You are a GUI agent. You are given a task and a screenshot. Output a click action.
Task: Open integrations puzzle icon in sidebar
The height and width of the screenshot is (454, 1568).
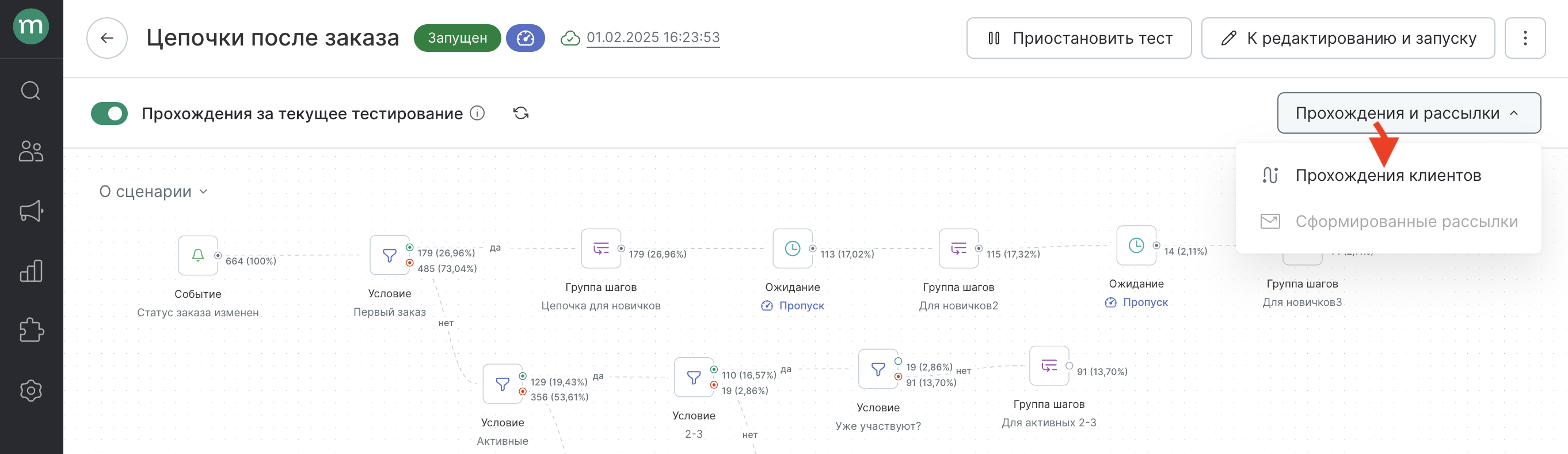(31, 330)
